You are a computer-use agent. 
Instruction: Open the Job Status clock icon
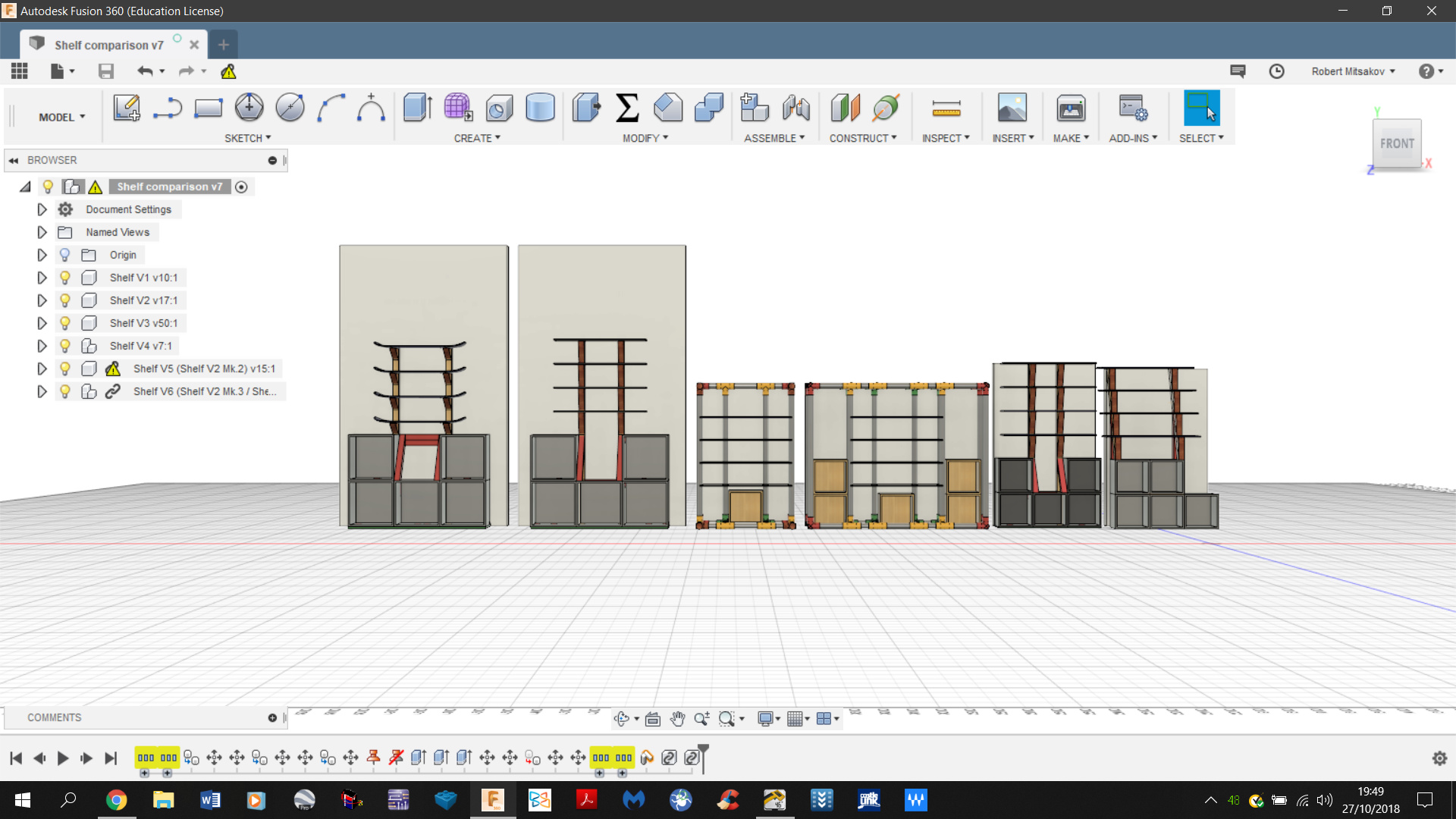click(x=1277, y=71)
